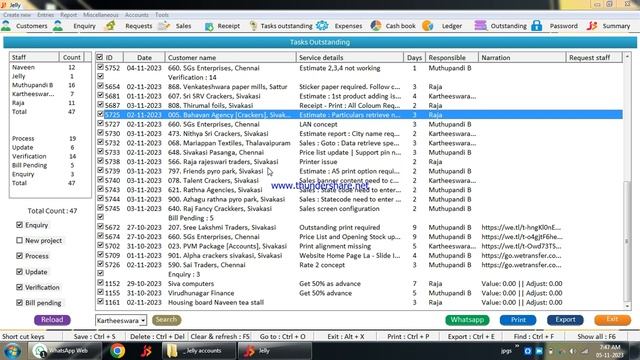Viewport: 640px width, 360px height.
Task: Select the Sales toolbar icon
Action: [x=164, y=26]
